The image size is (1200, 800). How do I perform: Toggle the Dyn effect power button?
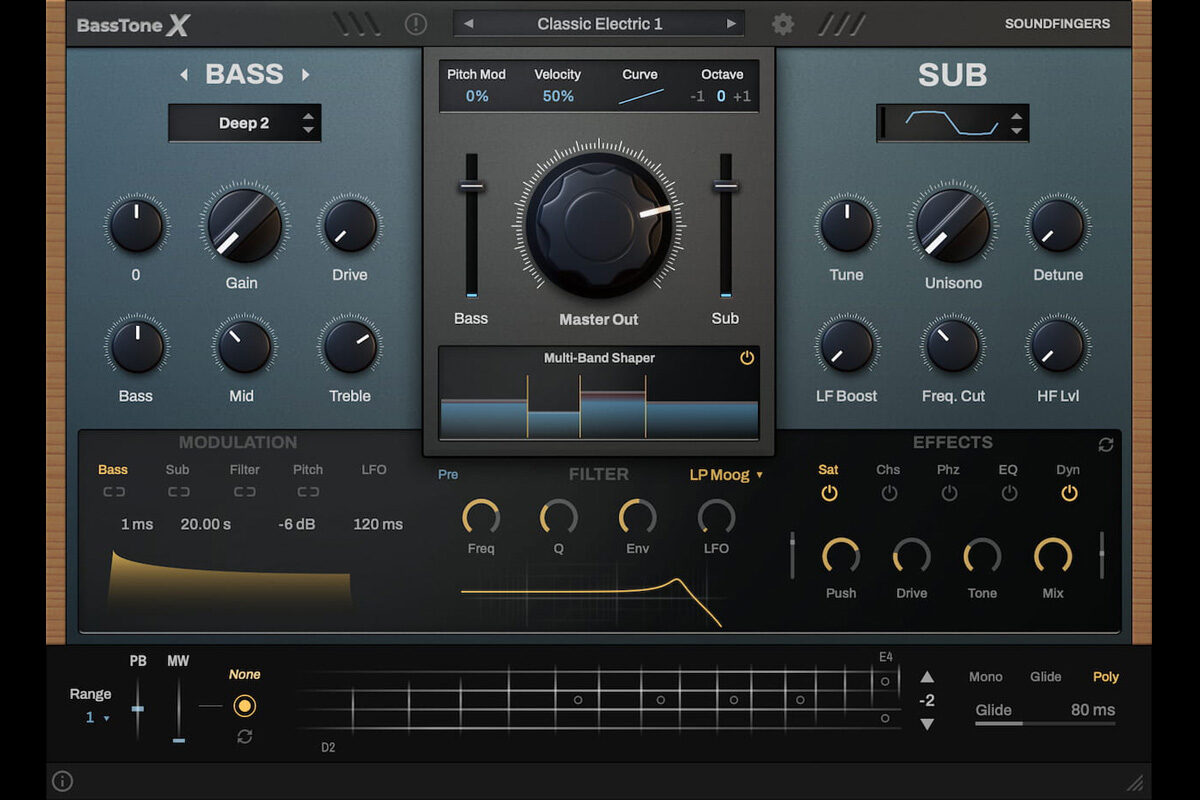tap(1069, 493)
